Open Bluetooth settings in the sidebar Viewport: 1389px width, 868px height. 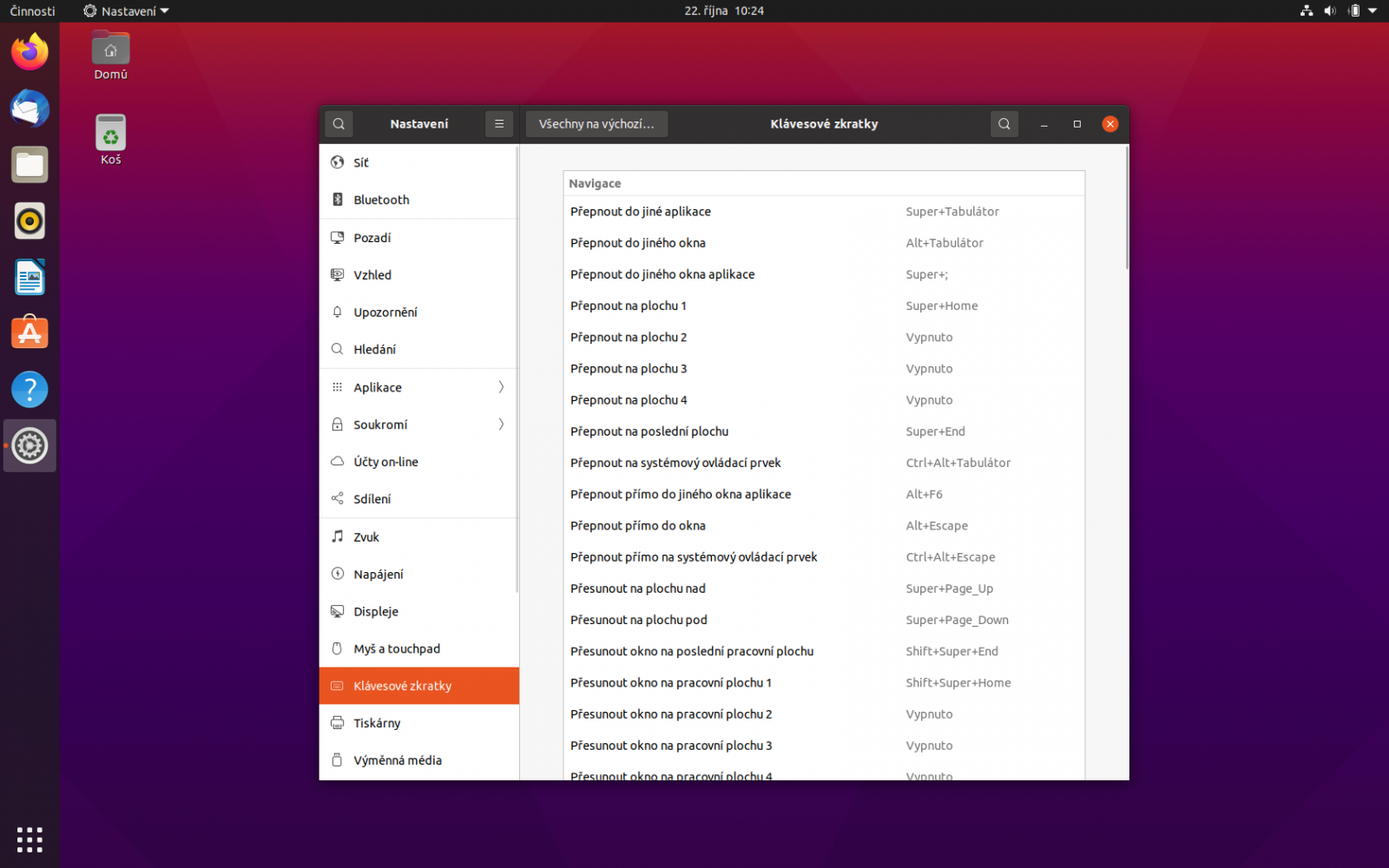pyautogui.click(x=381, y=200)
